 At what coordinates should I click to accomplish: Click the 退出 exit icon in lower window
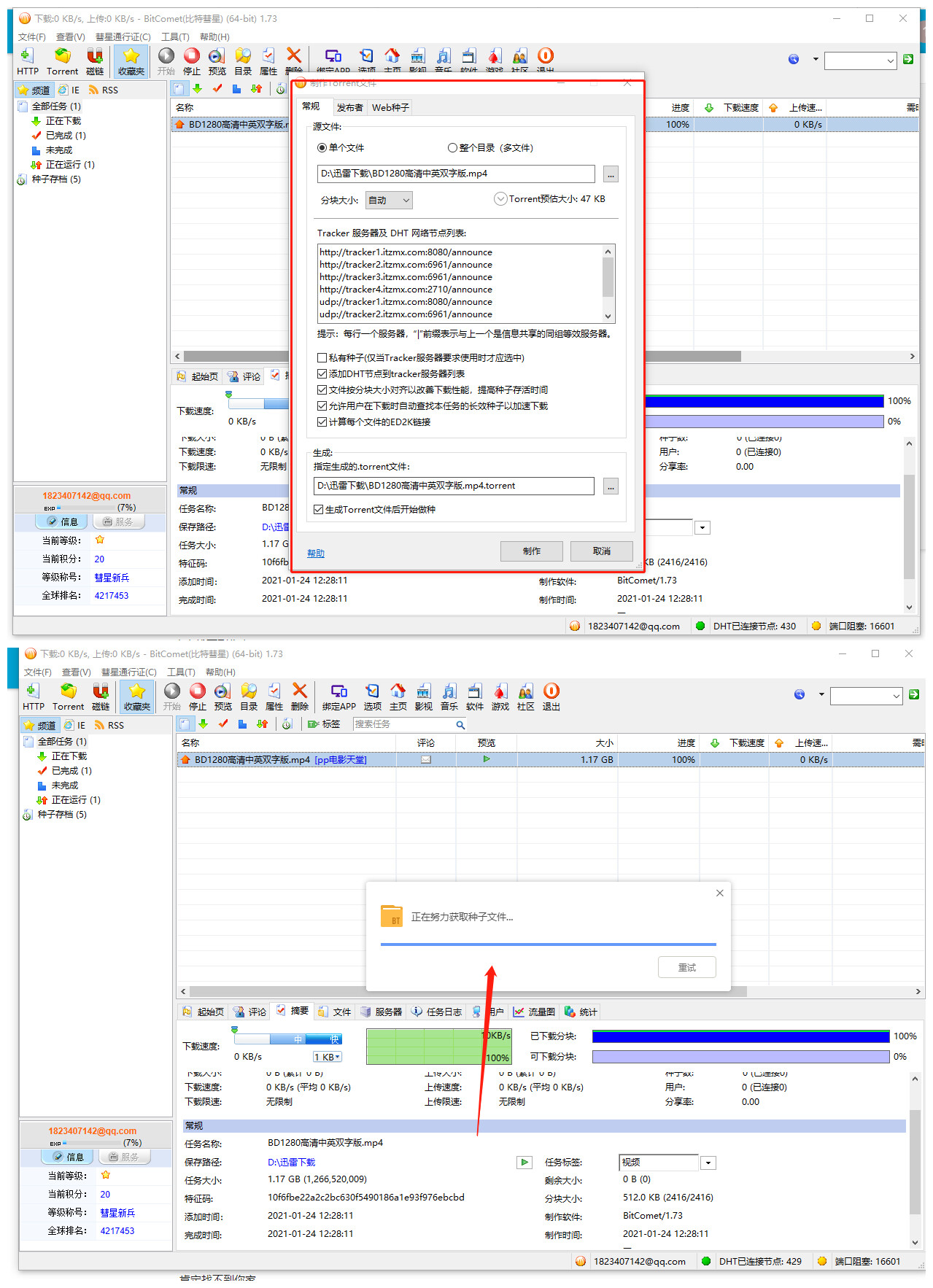[x=551, y=696]
